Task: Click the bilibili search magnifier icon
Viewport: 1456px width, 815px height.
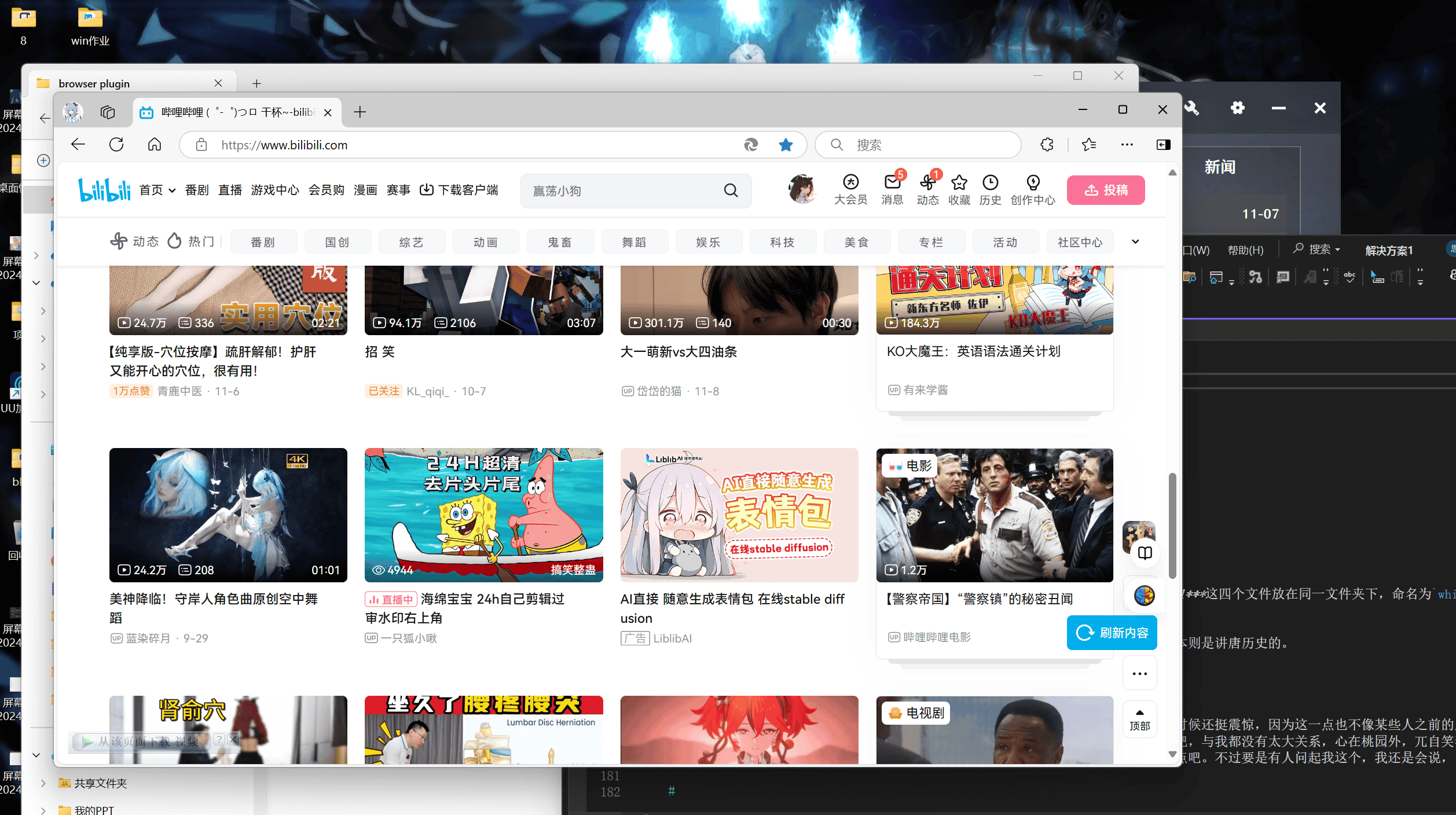Action: (731, 190)
